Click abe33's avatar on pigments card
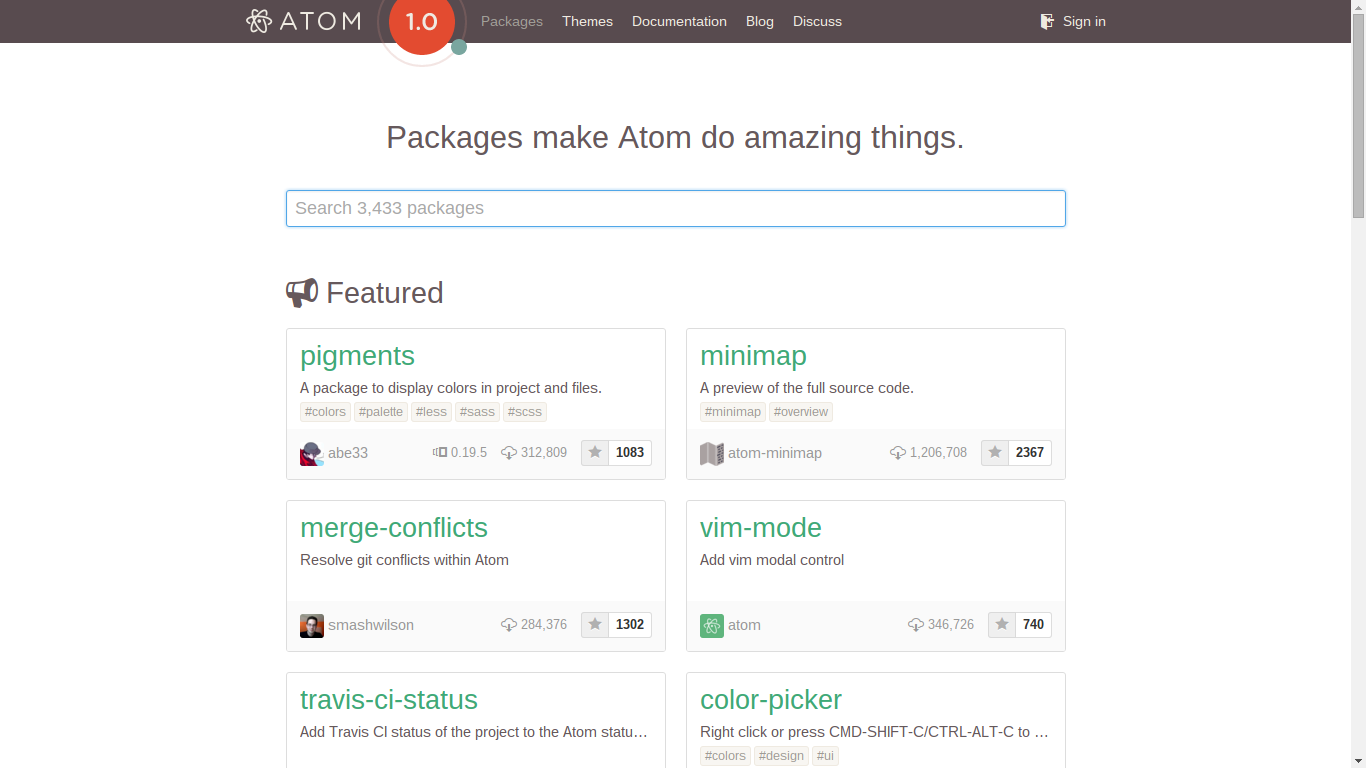 point(312,453)
